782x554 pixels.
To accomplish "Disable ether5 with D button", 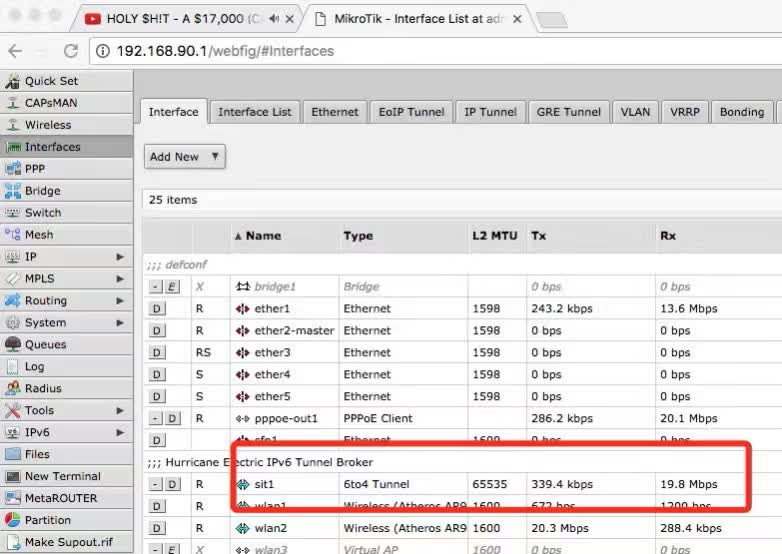I will click(x=157, y=396).
